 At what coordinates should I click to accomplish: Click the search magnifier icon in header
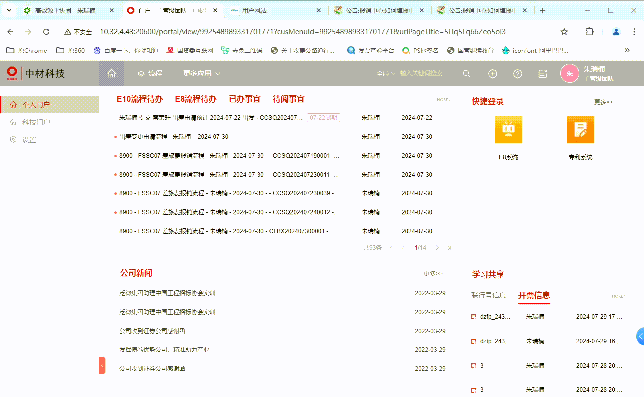pyautogui.click(x=466, y=73)
